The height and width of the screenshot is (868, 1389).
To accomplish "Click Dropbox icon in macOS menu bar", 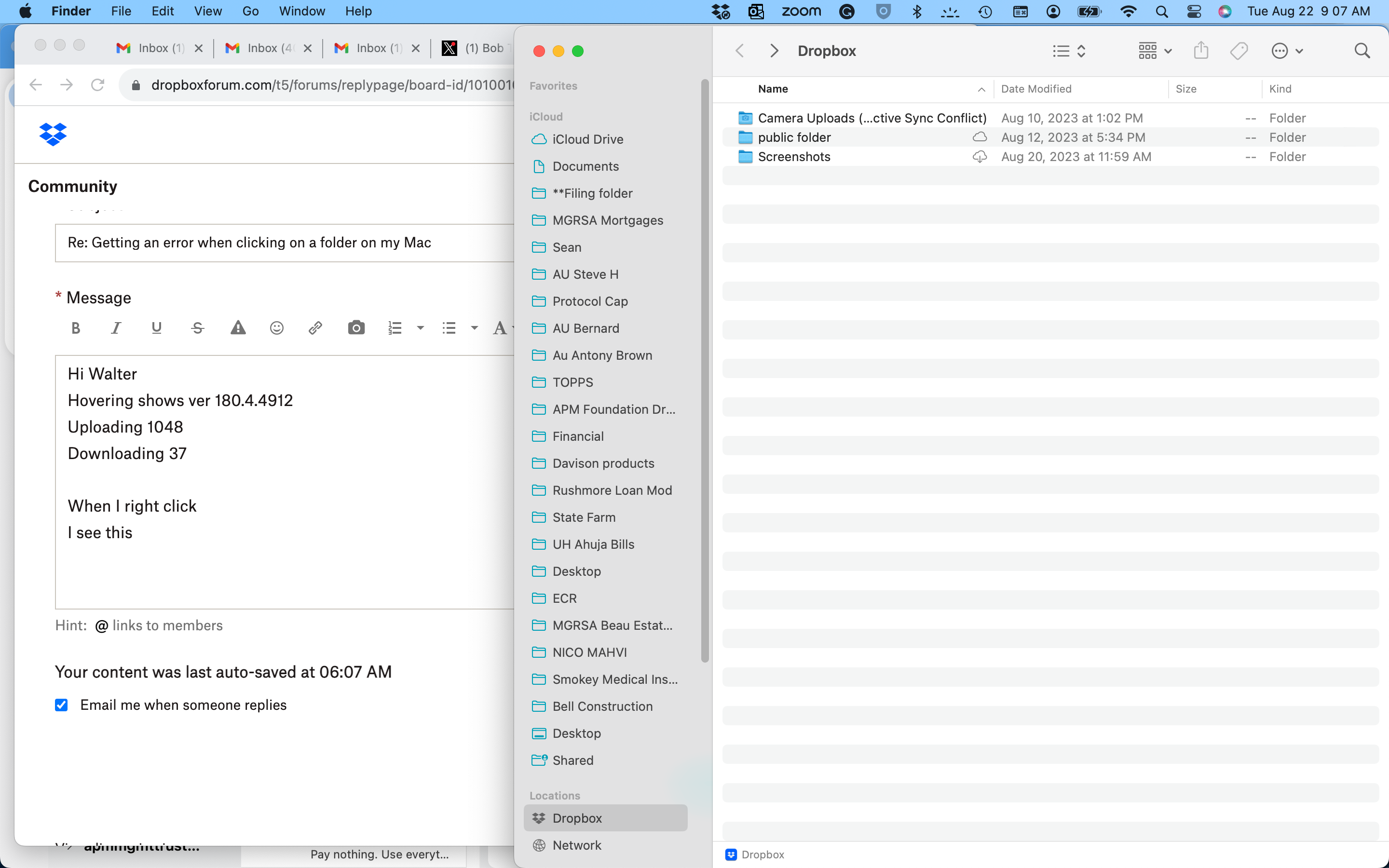I will click(x=721, y=11).
